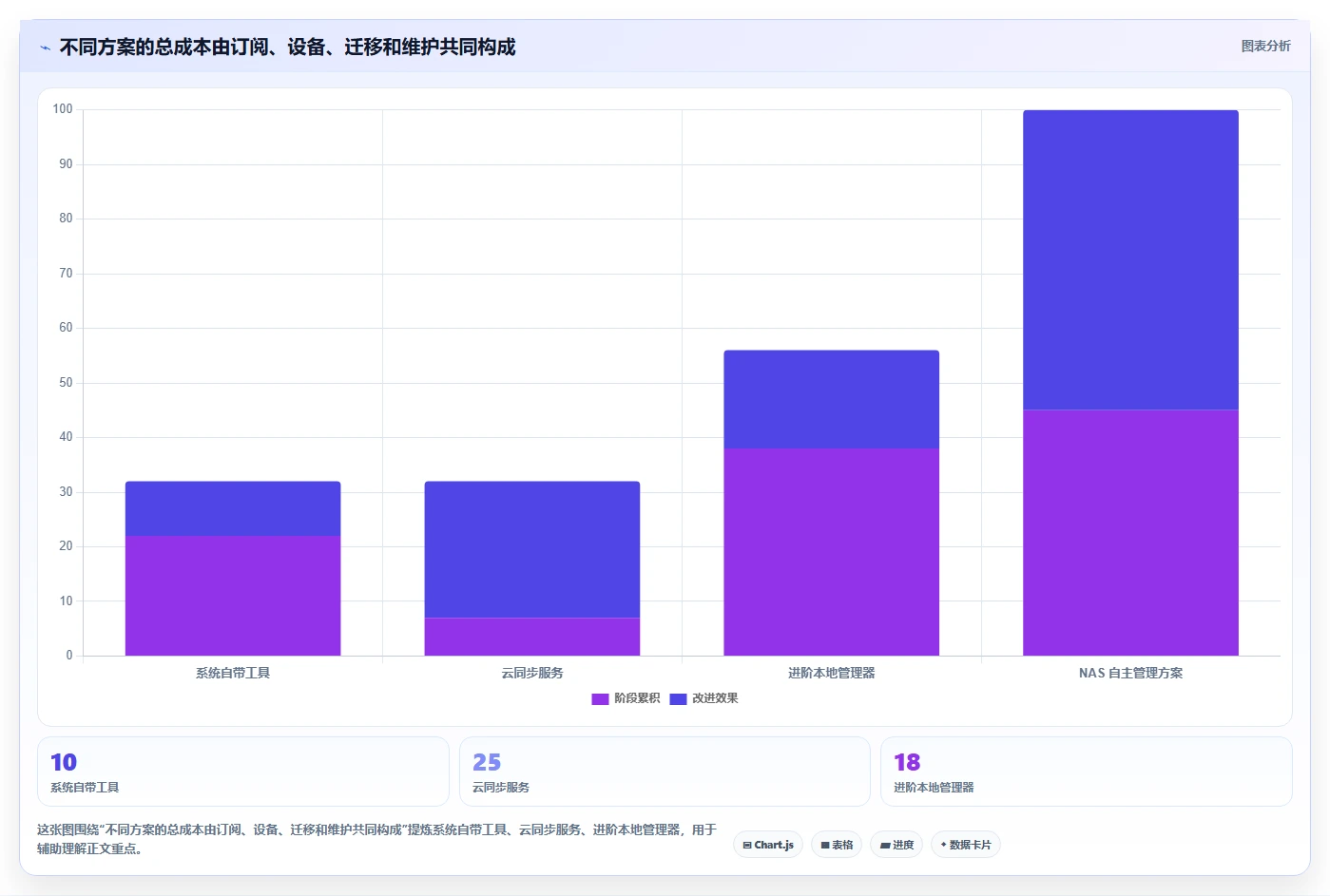The width and height of the screenshot is (1330, 896).
Task: Select the card showing 25 云同步服务
Action: click(665, 772)
